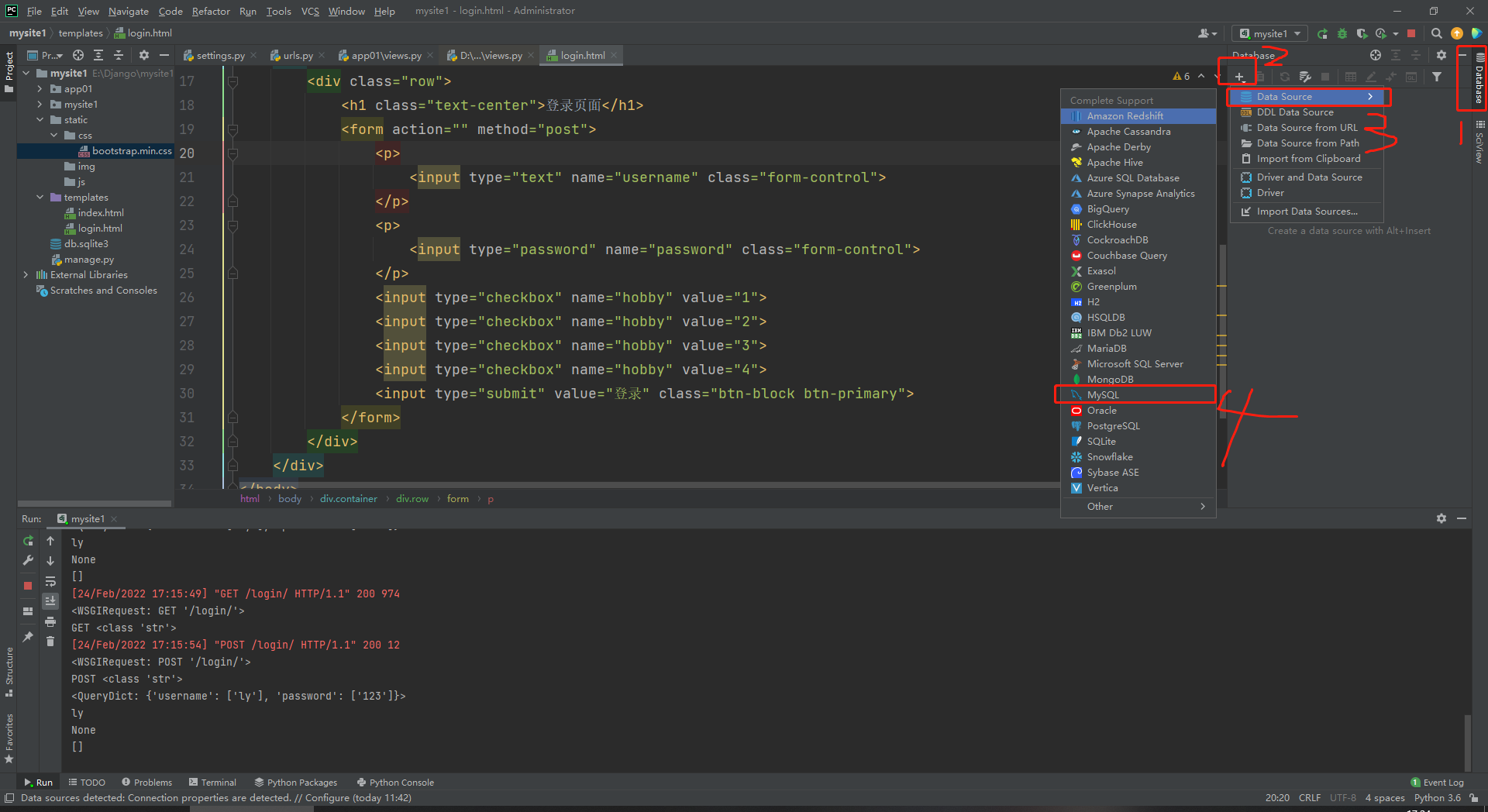Toggle soft-wrap in Run console
1488x812 pixels.
(x=50, y=581)
